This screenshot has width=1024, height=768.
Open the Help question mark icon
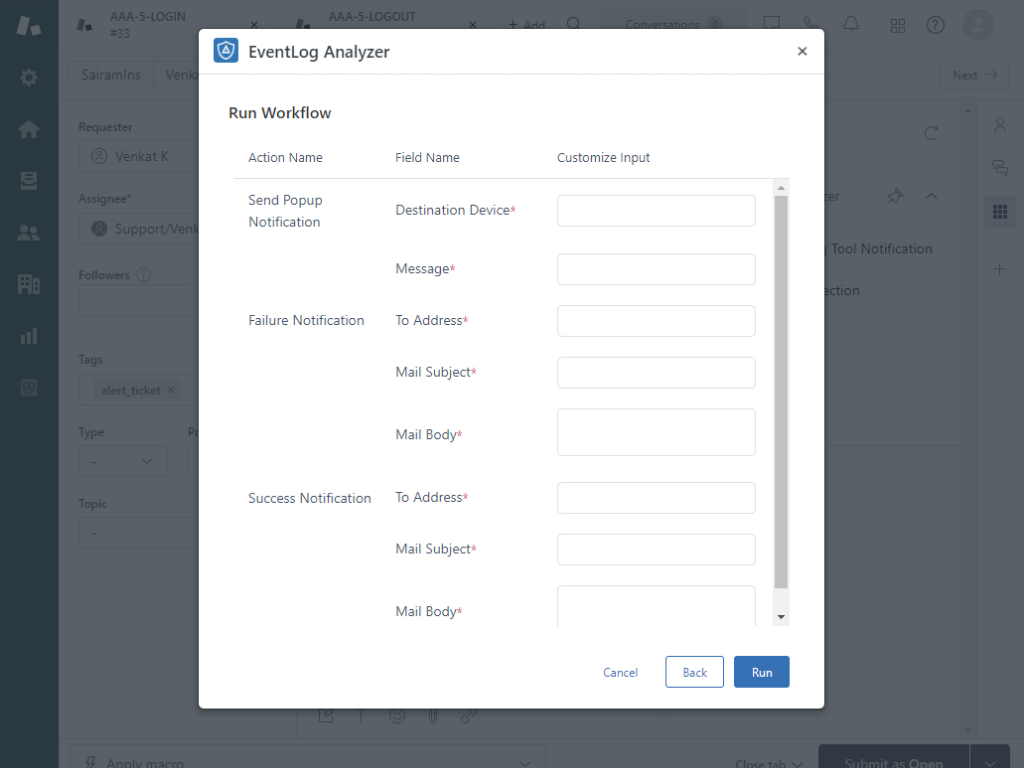pos(935,25)
